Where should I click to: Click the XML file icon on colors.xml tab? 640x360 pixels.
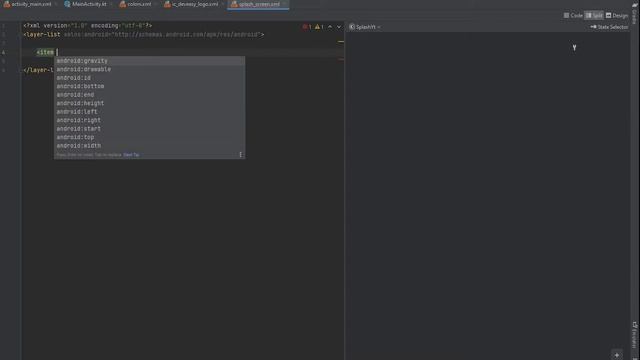[122, 4]
